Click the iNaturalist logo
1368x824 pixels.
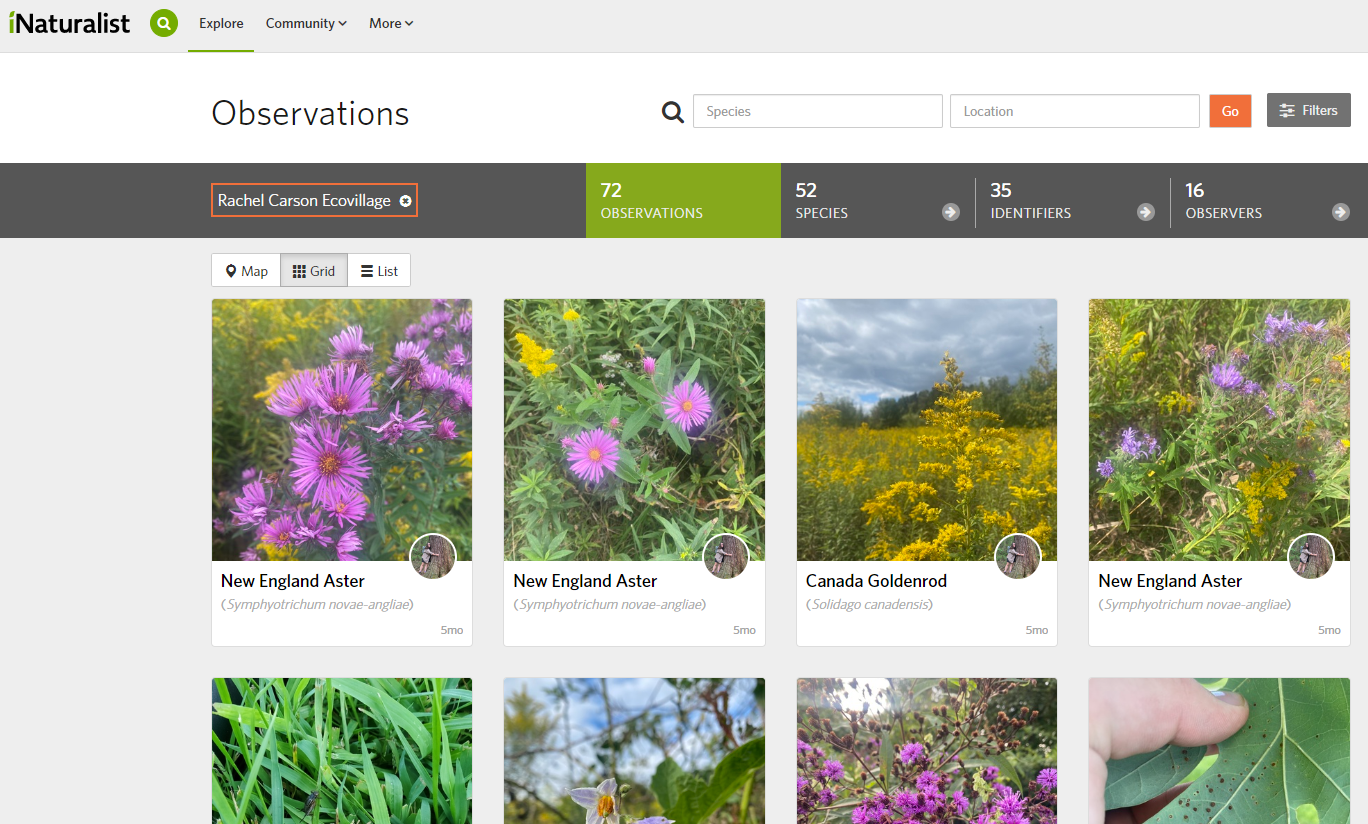tap(70, 23)
